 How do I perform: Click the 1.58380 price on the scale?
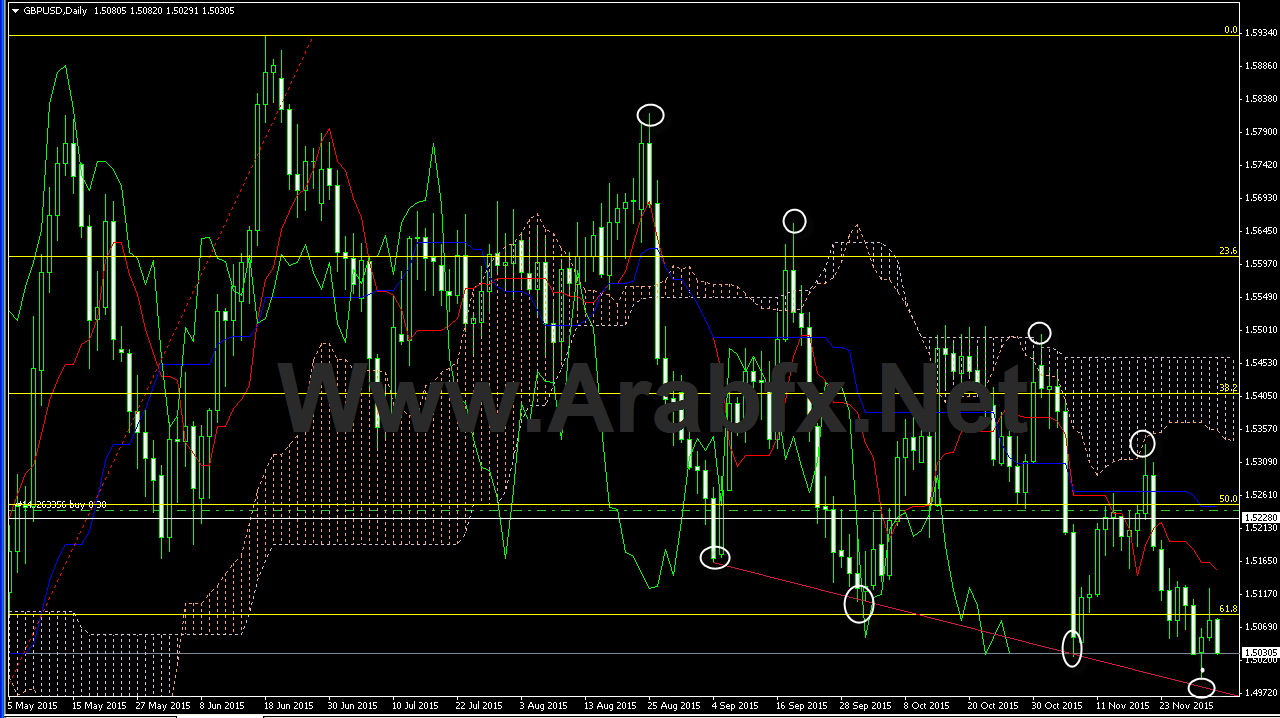point(1259,99)
